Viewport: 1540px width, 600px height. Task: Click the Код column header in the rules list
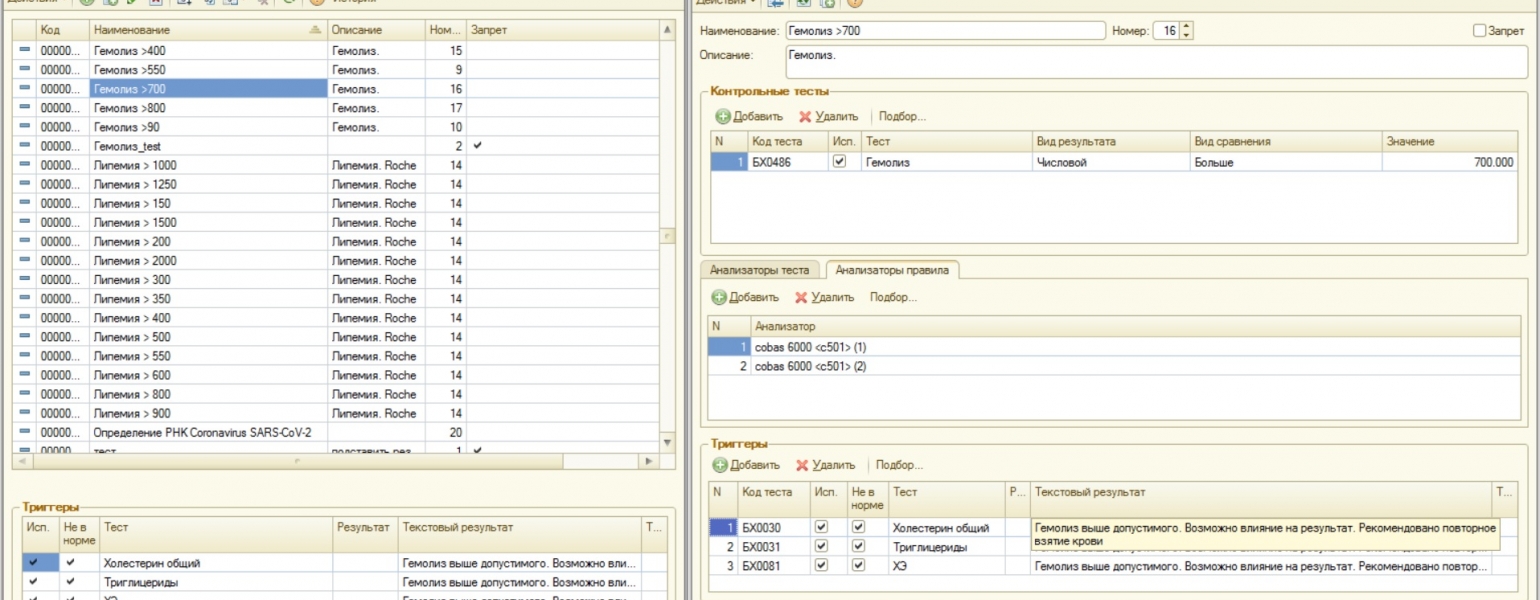pos(62,31)
